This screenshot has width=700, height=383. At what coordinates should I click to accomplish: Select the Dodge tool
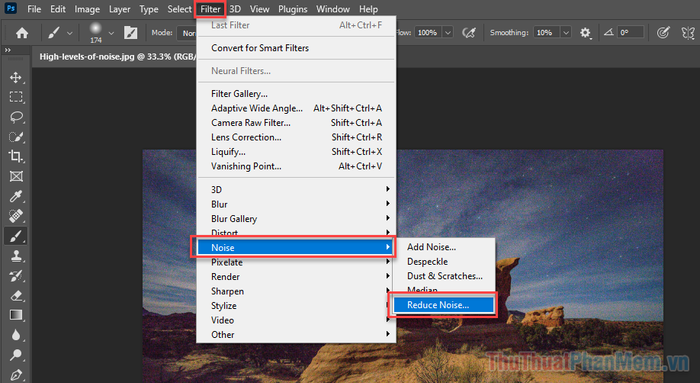click(x=16, y=355)
